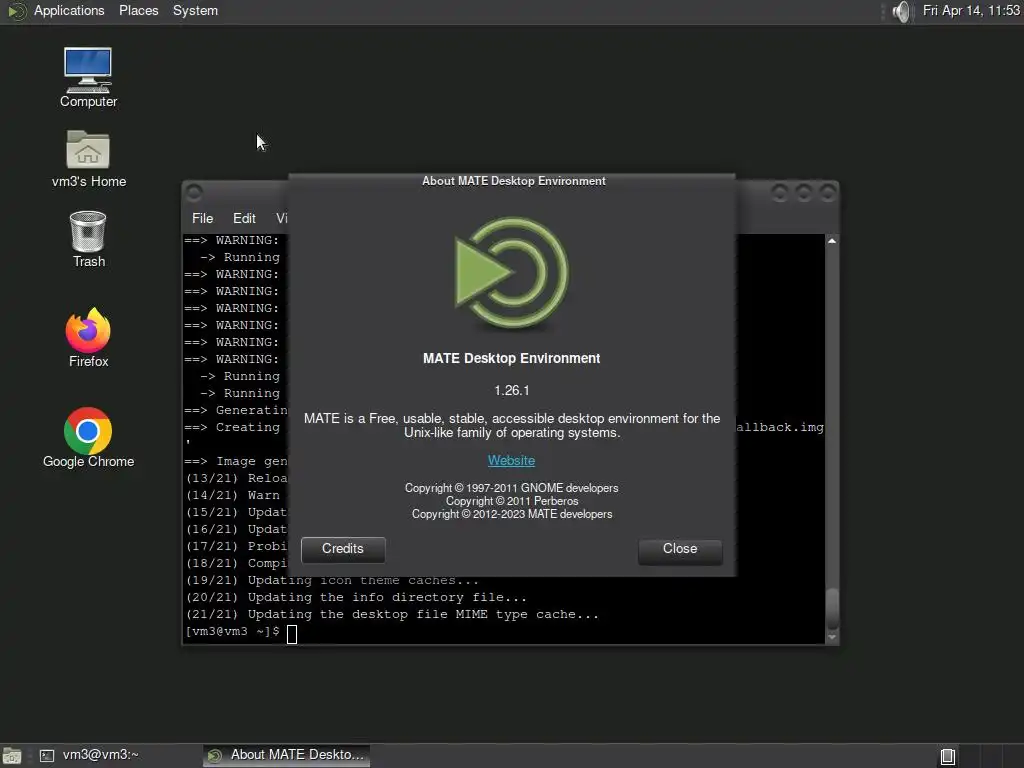Click the 'MATE Desktop Environment' heading
This screenshot has height=768, width=1024.
[x=511, y=359]
